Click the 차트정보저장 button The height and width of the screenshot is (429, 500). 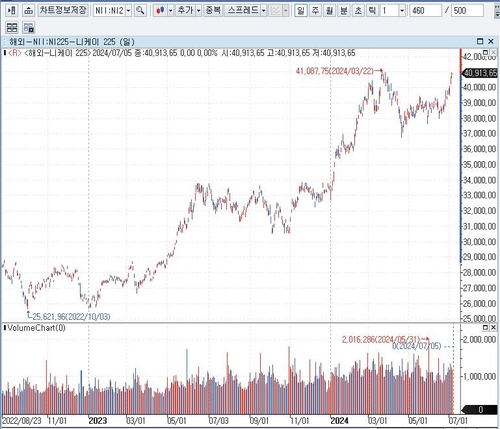pos(63,10)
